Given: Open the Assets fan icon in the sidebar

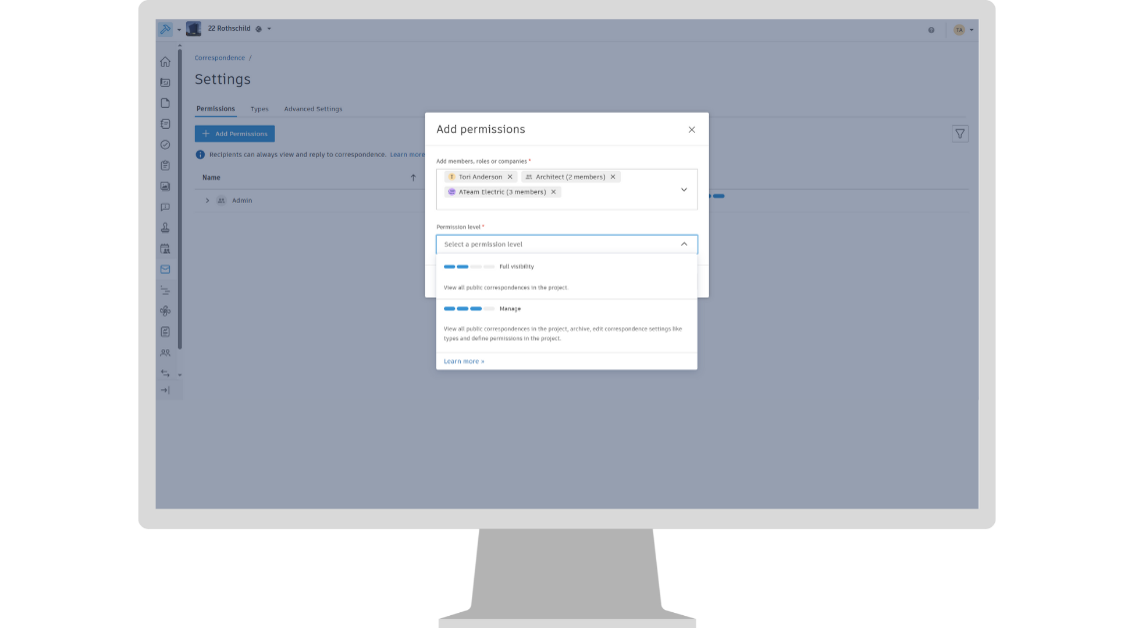Looking at the screenshot, I should [165, 311].
